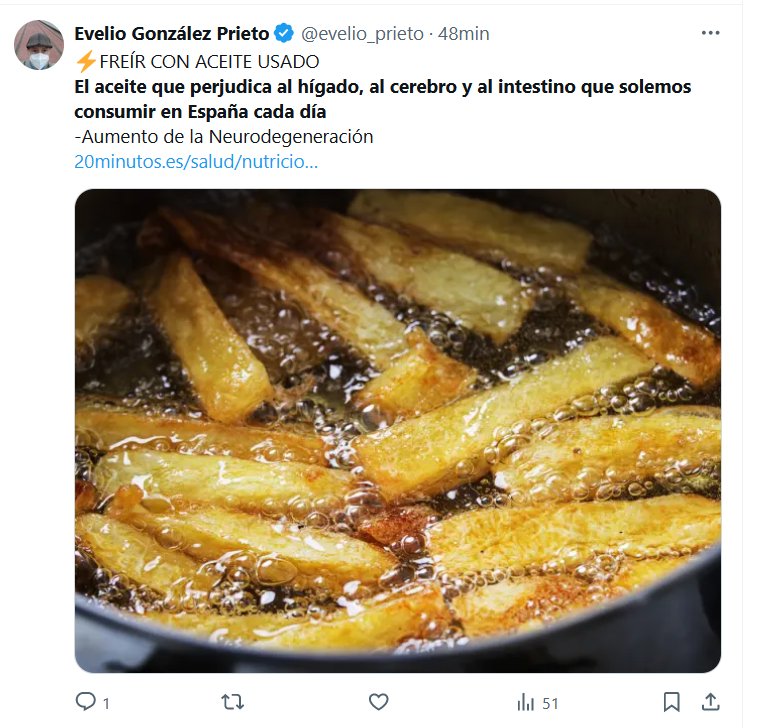Click the Aumento de la Neurodegeneración line

point(224,137)
